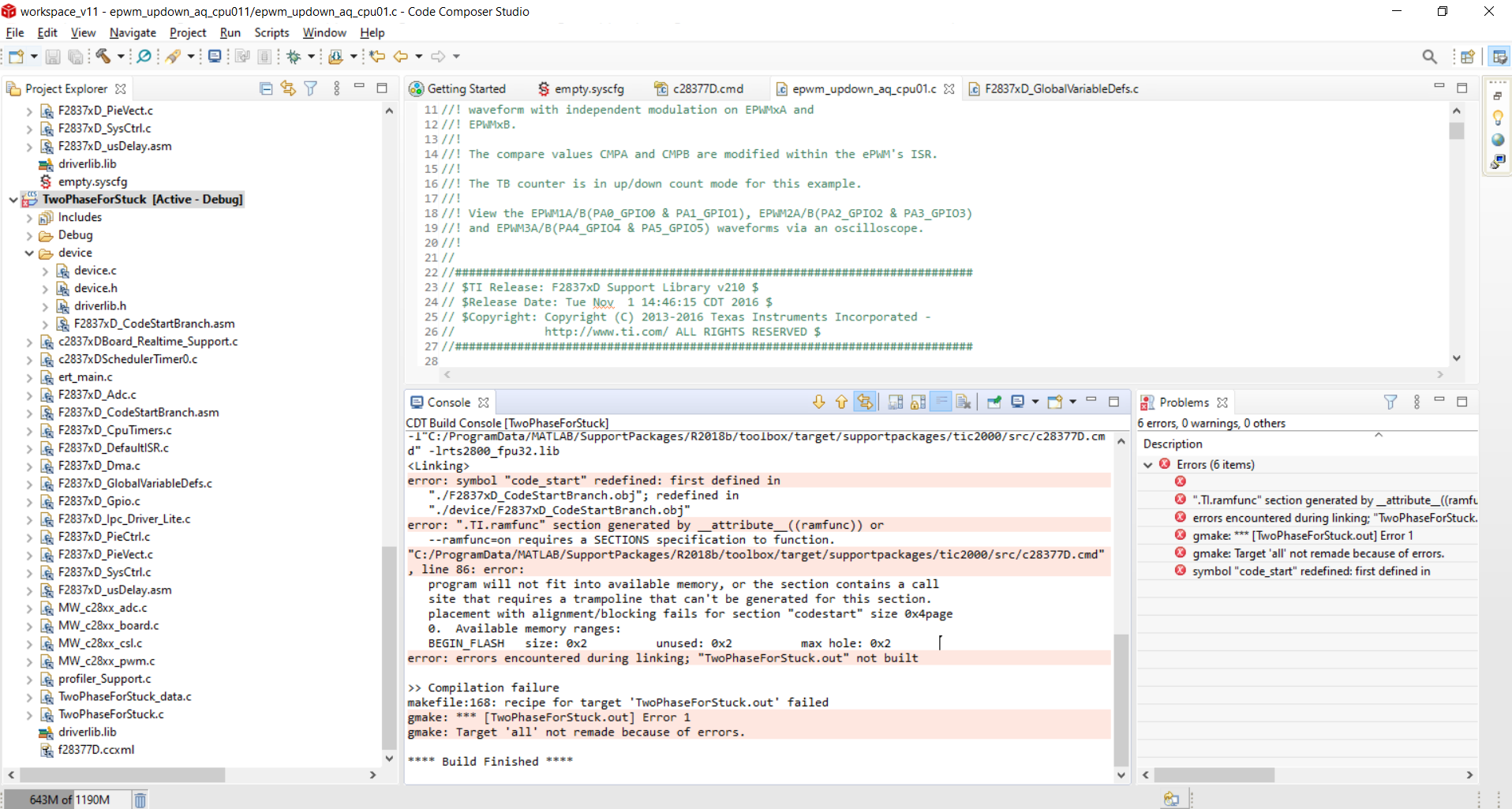This screenshot has width=1512, height=809.
Task: Open the File menu
Action: (15, 32)
